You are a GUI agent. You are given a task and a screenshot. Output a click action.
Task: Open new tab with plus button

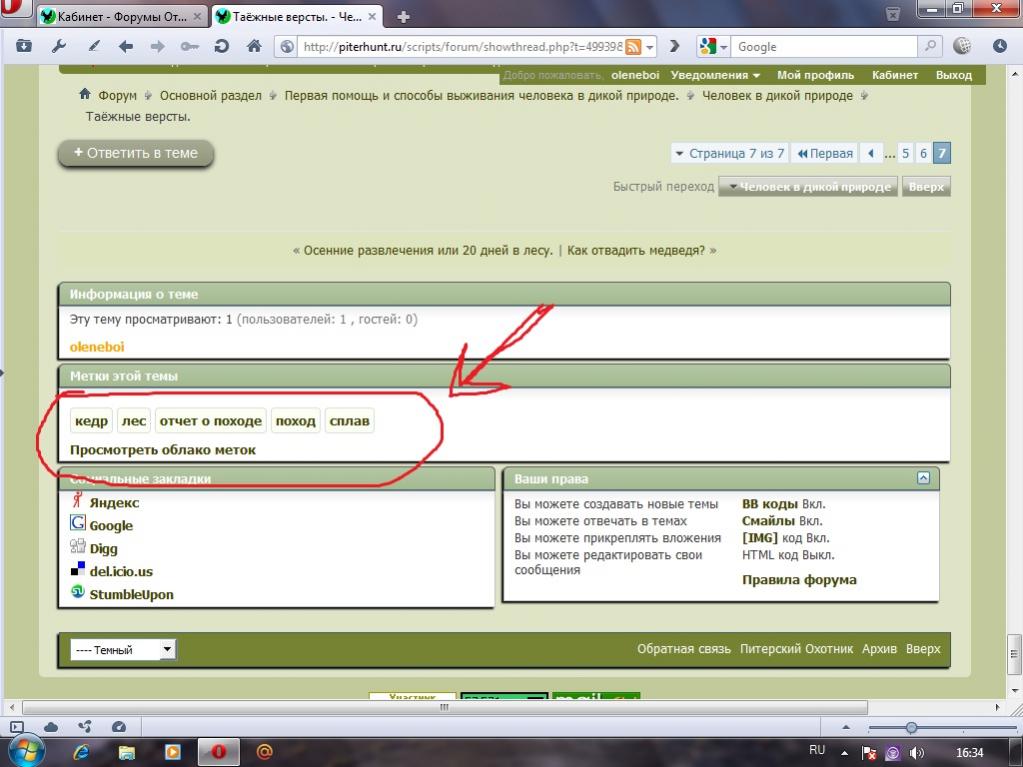point(404,17)
